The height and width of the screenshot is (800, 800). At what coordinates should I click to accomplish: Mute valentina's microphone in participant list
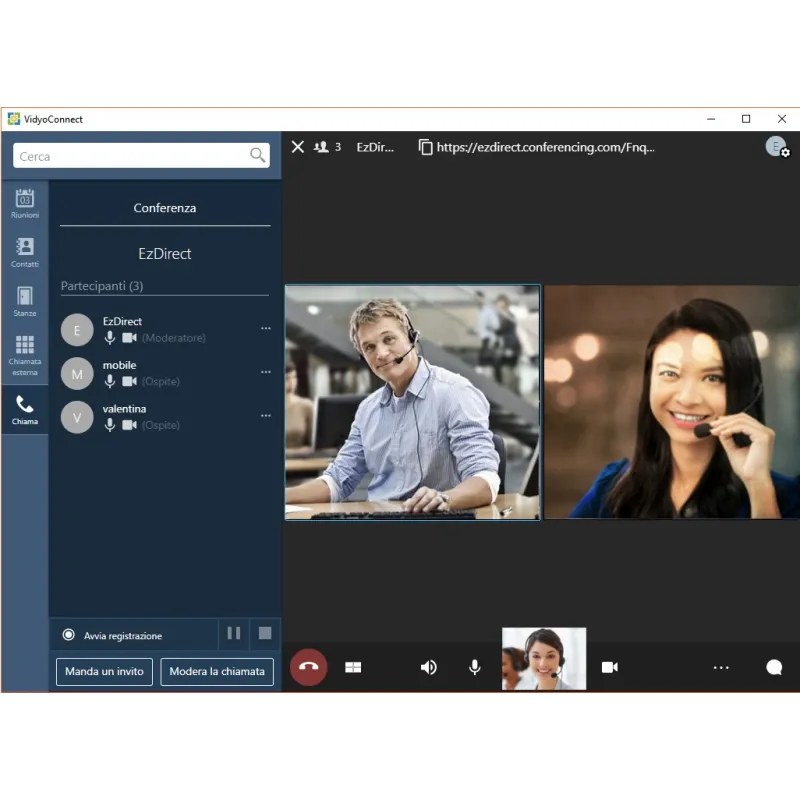(110, 425)
